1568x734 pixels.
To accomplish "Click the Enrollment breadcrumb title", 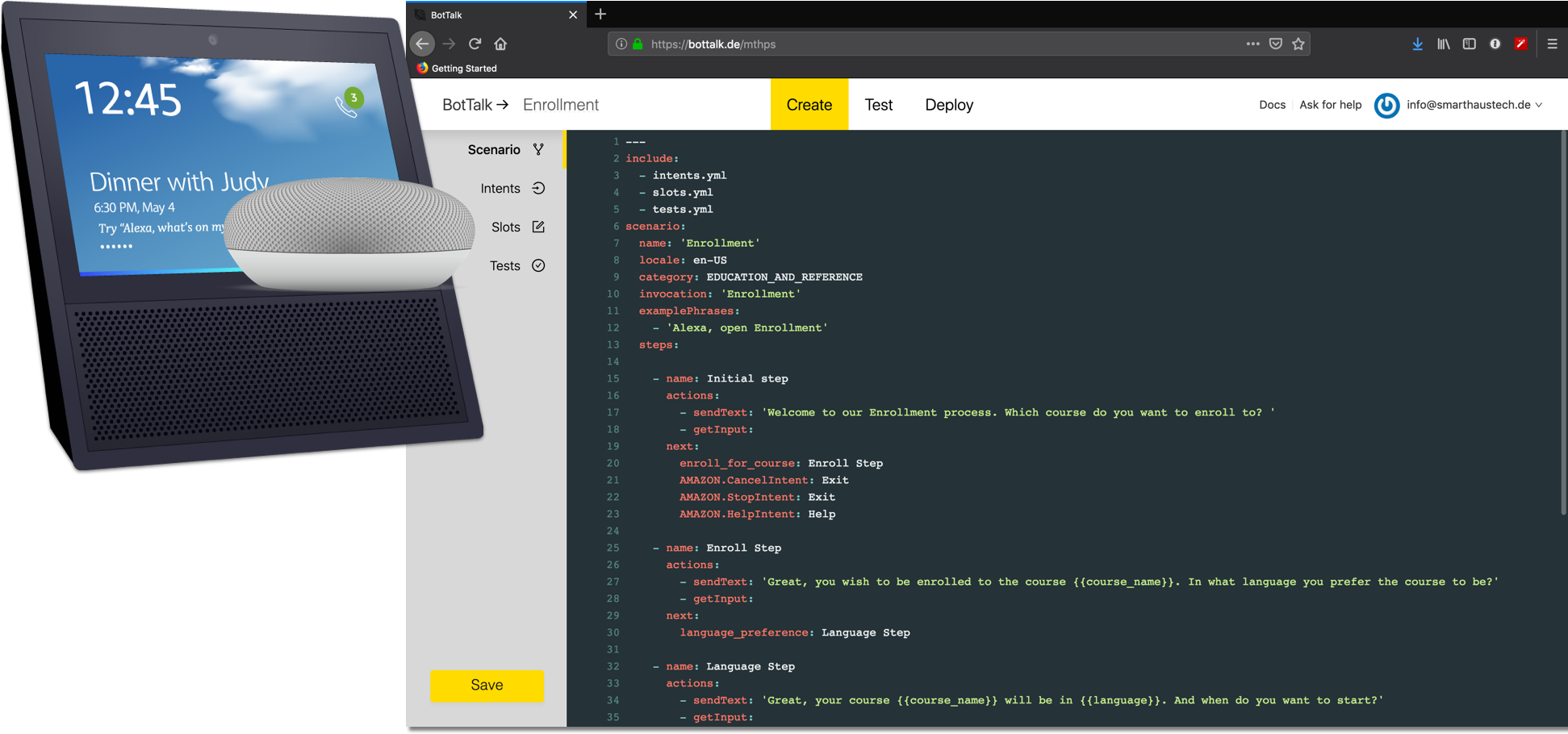I will point(561,105).
